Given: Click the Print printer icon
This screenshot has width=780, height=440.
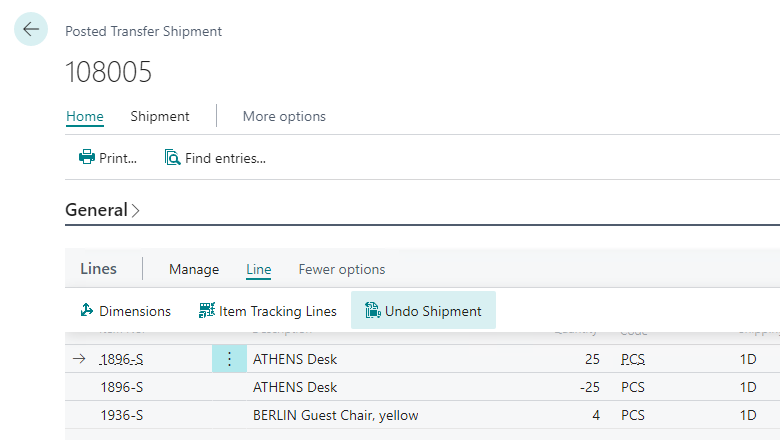Looking at the screenshot, I should tap(87, 157).
